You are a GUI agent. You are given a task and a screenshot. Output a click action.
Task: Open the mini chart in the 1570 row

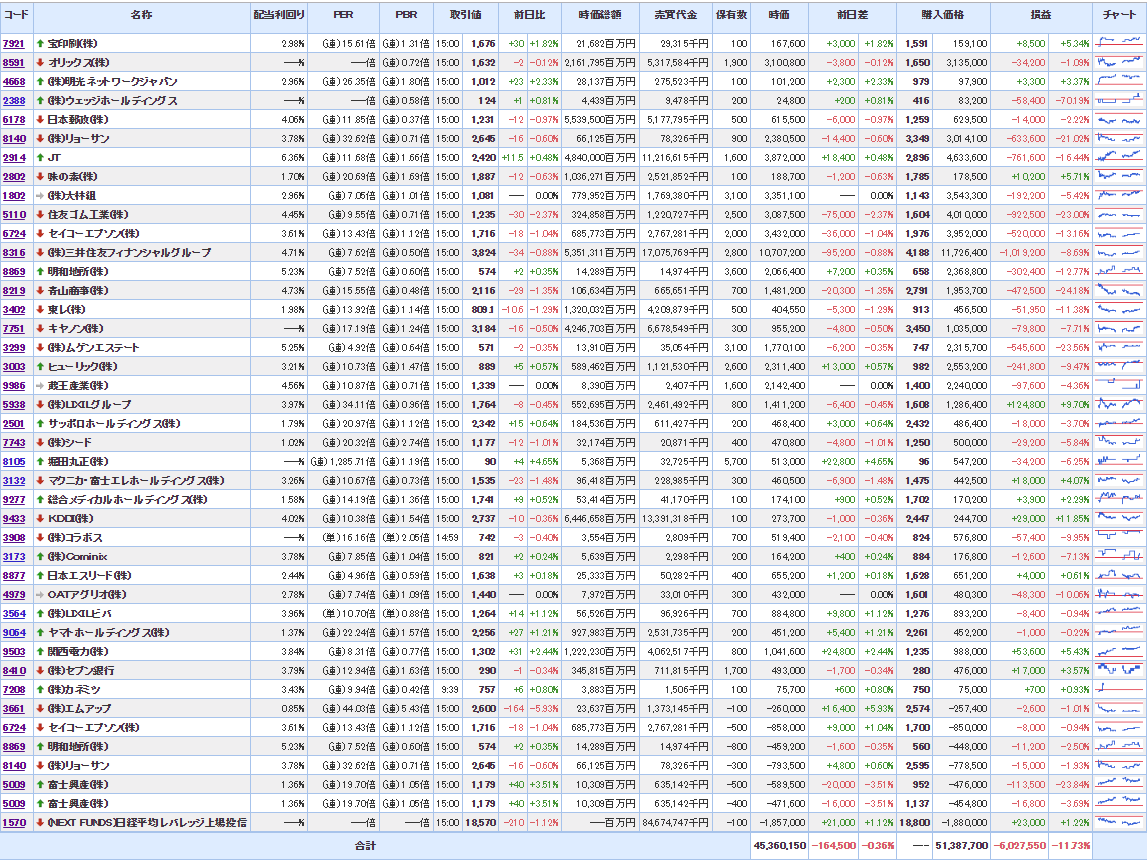1118,823
